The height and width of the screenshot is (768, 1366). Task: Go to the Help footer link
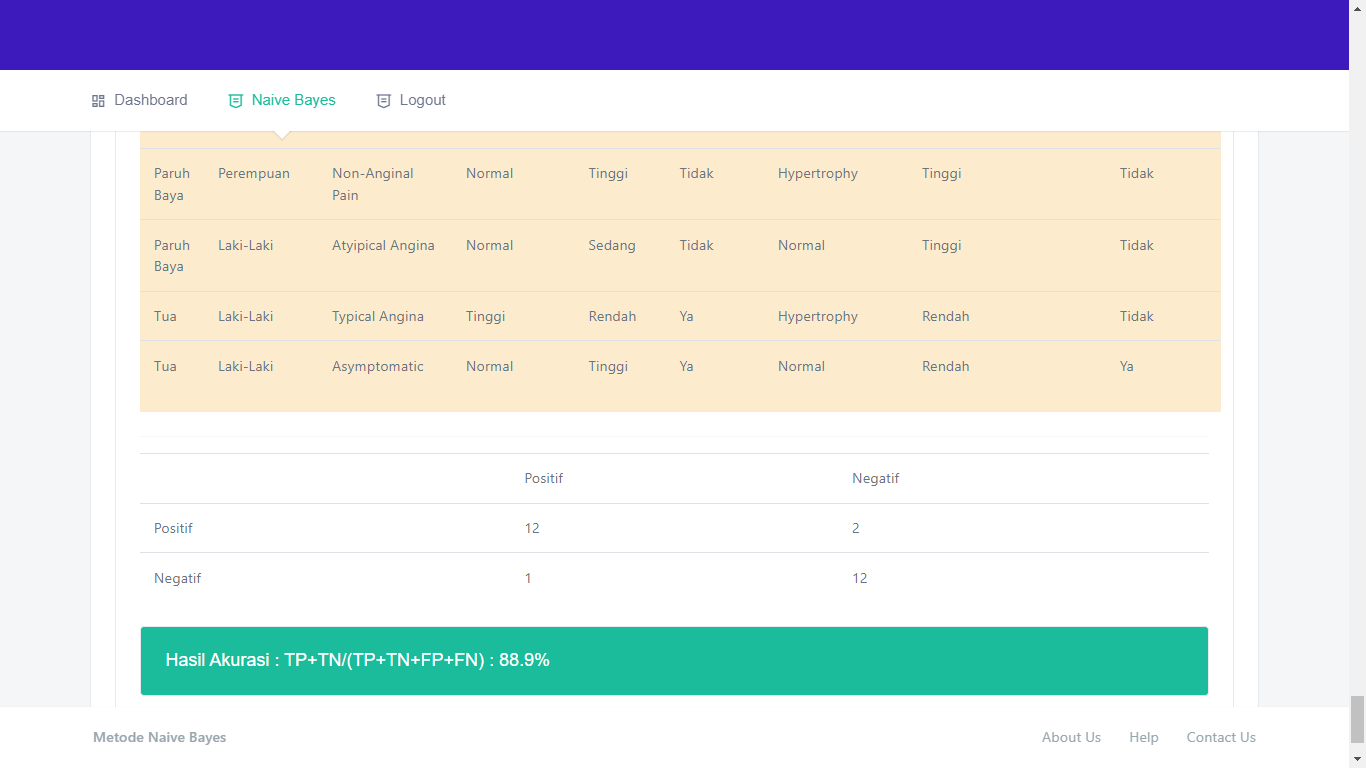[1143, 737]
